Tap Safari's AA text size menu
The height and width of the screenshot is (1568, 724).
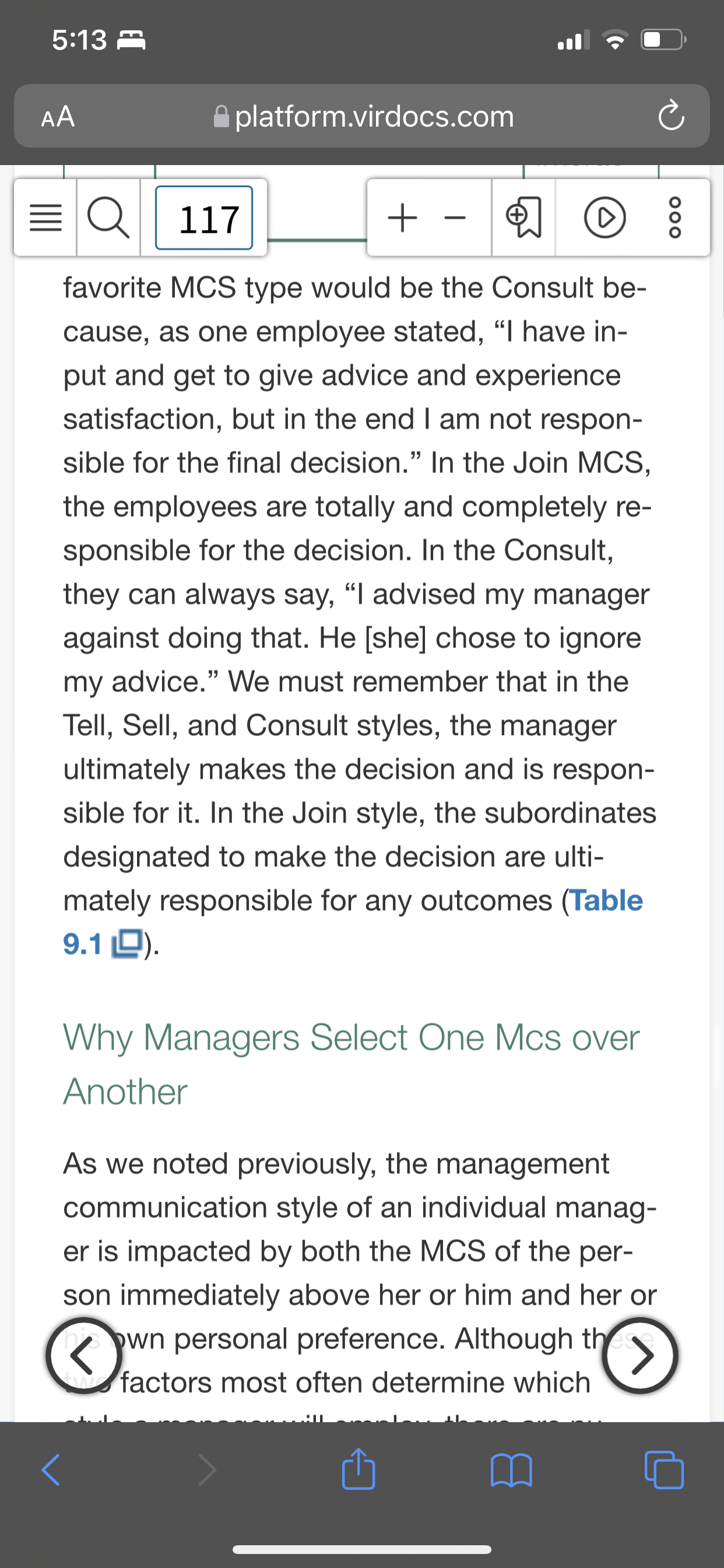click(x=58, y=116)
